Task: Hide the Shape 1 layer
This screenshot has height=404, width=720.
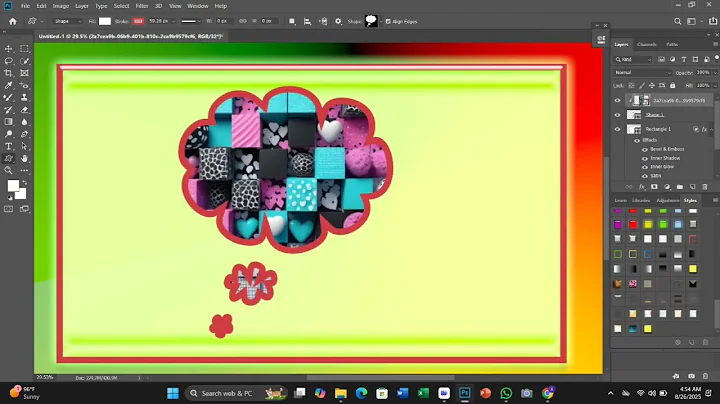Action: (x=617, y=115)
